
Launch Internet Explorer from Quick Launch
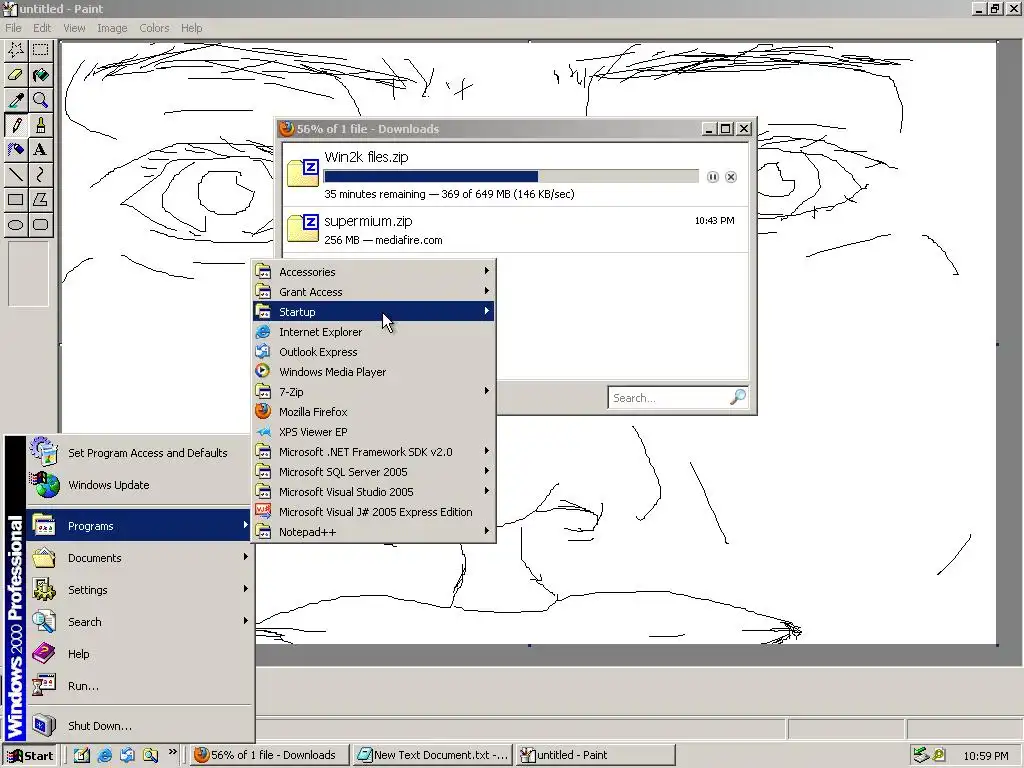(x=104, y=755)
